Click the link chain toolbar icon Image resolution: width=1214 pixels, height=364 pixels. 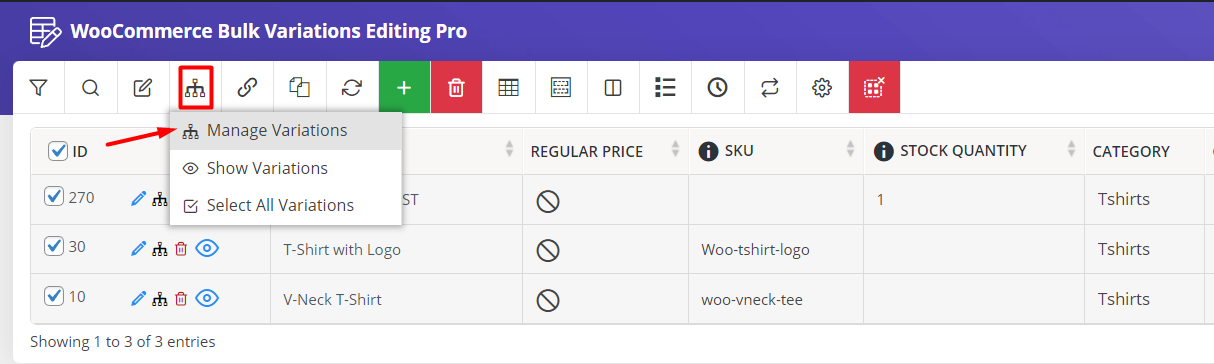tap(247, 88)
